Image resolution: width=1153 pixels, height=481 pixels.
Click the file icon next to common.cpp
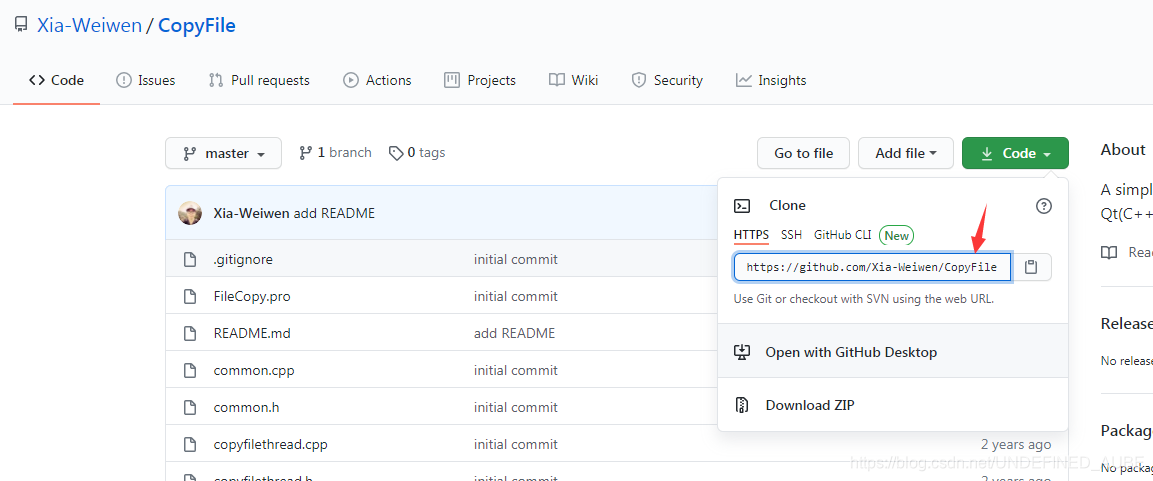(x=190, y=370)
